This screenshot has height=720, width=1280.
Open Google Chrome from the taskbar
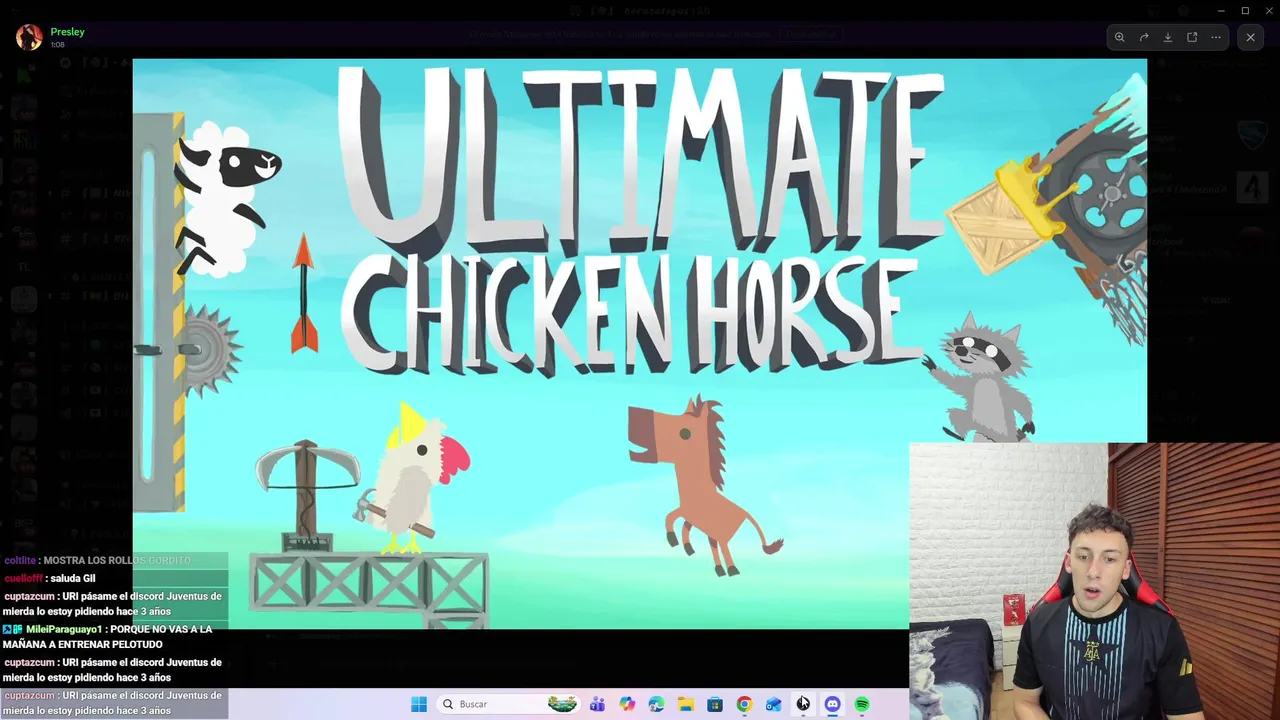coord(744,704)
